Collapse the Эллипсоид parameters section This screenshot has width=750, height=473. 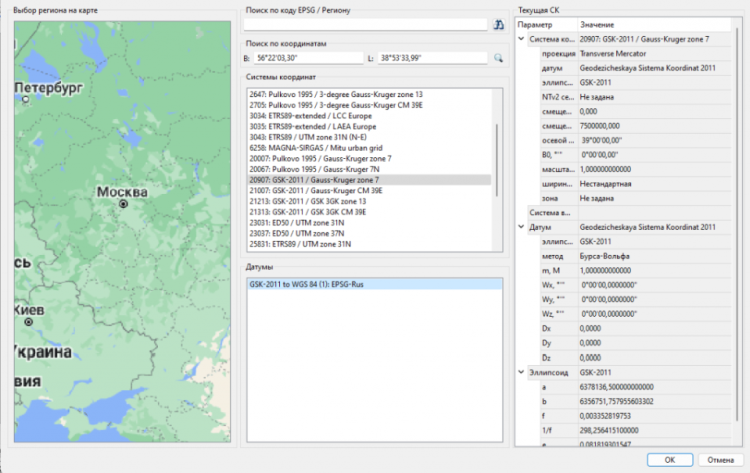point(521,372)
